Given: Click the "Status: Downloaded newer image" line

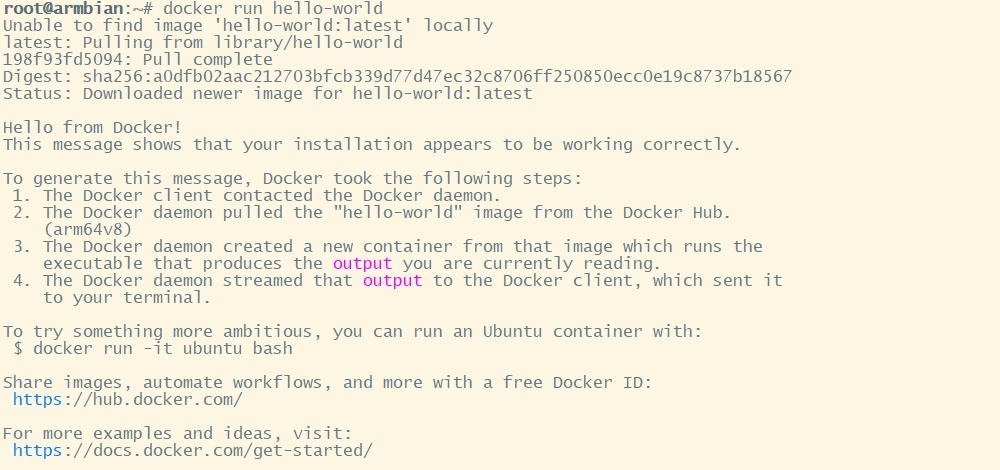Looking at the screenshot, I should [267, 93].
